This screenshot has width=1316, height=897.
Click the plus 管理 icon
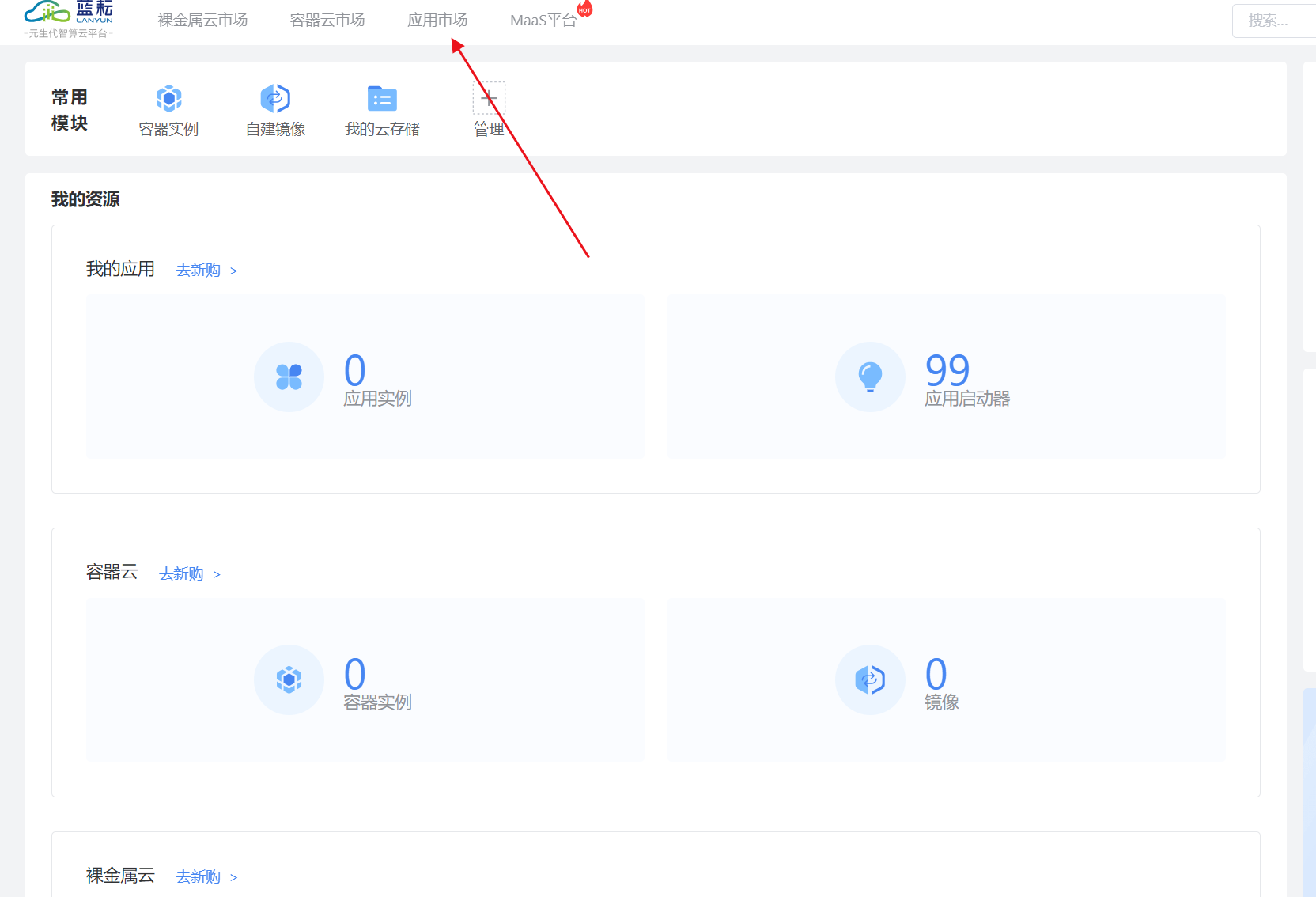pos(489,98)
